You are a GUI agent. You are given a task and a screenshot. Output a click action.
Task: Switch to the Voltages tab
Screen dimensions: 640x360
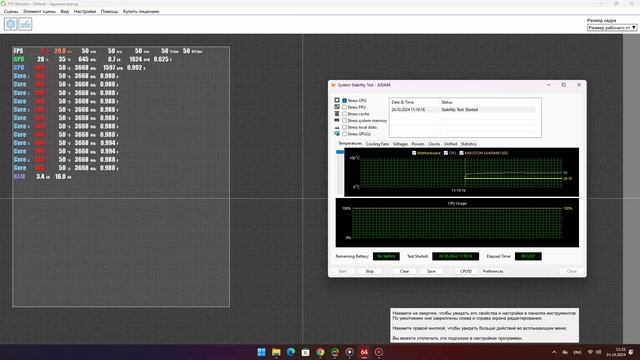[x=400, y=144]
